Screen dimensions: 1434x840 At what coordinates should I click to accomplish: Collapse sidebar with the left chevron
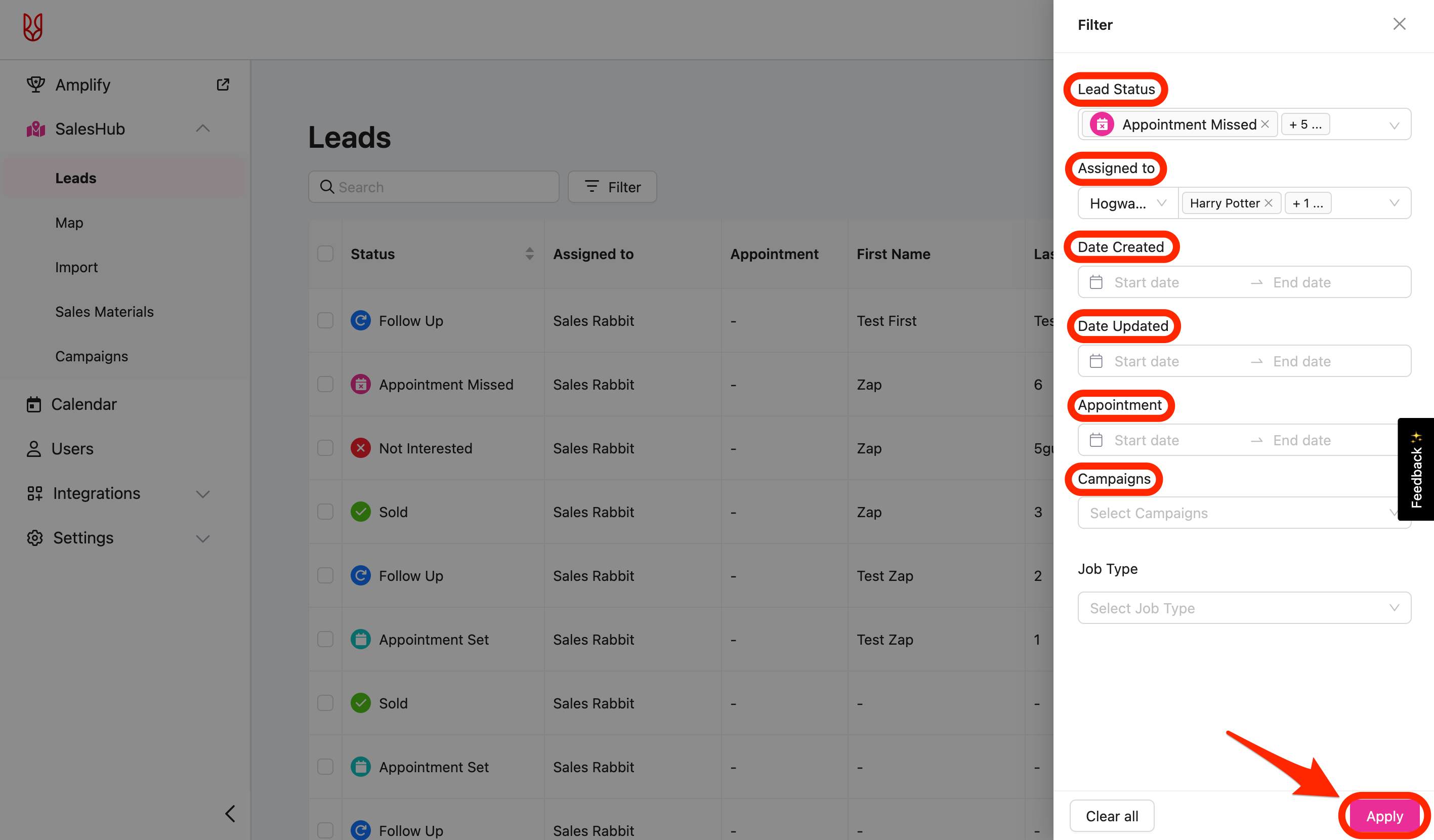point(230,813)
